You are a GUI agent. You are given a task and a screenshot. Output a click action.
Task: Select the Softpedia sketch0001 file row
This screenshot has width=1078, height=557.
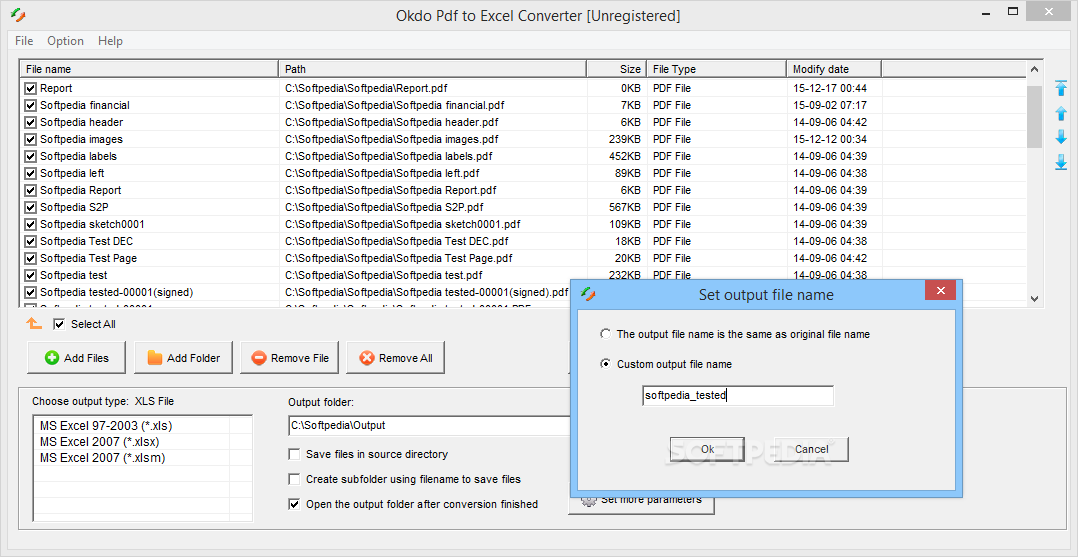(523, 224)
